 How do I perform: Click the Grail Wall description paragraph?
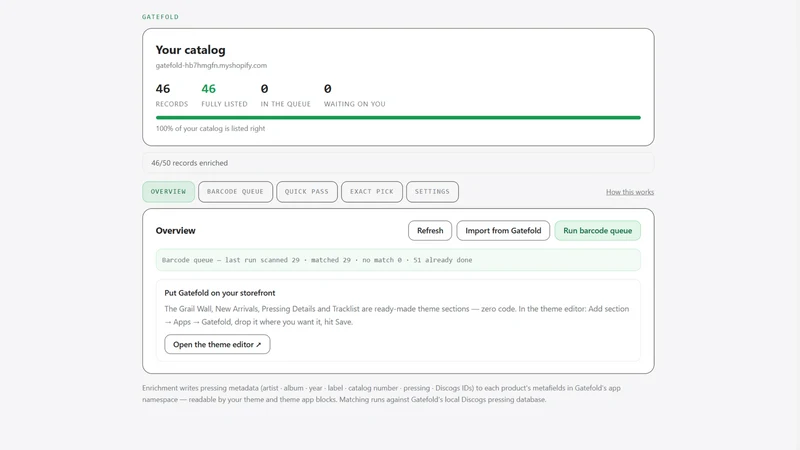coord(396,315)
